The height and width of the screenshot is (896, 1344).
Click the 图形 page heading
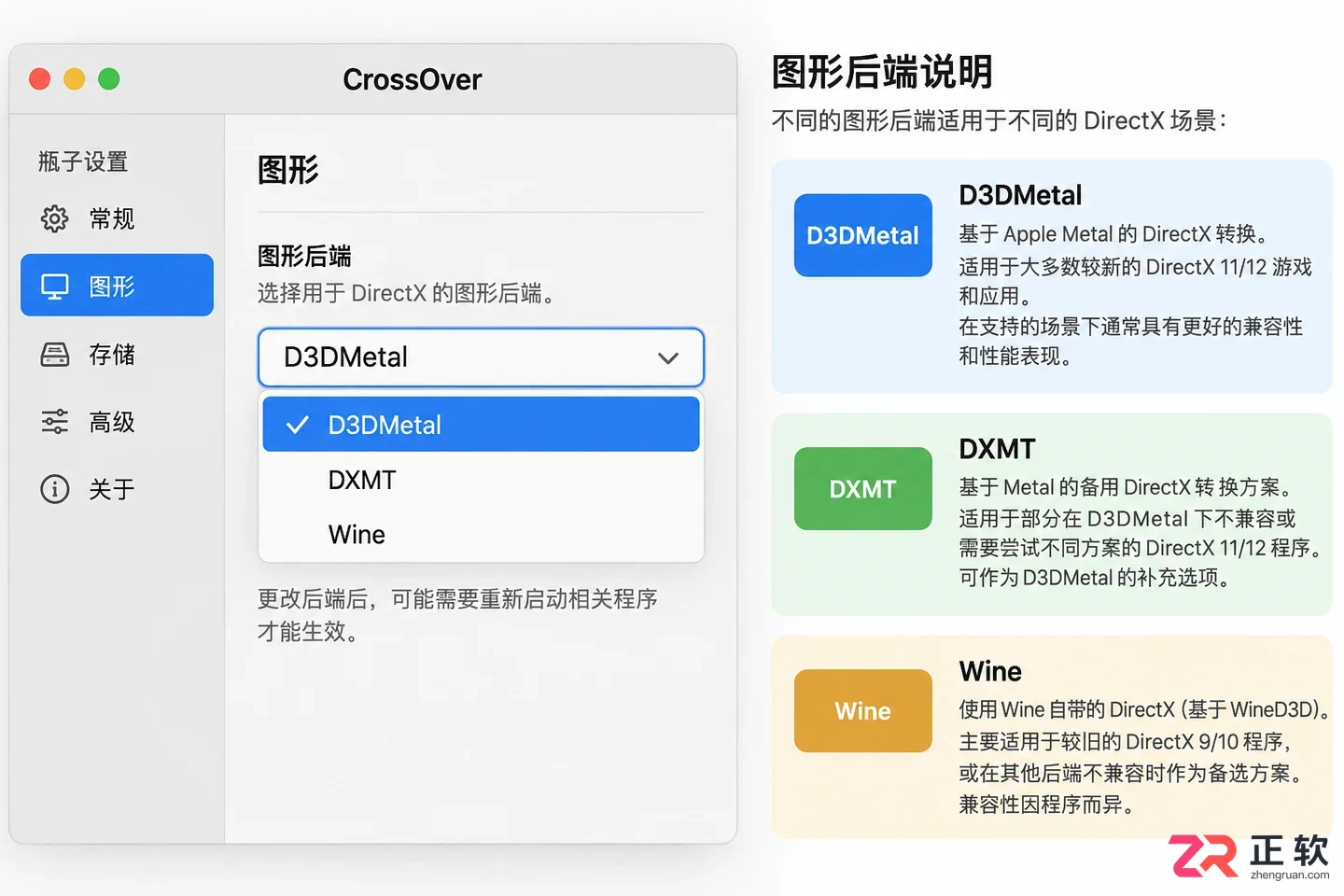click(x=288, y=170)
